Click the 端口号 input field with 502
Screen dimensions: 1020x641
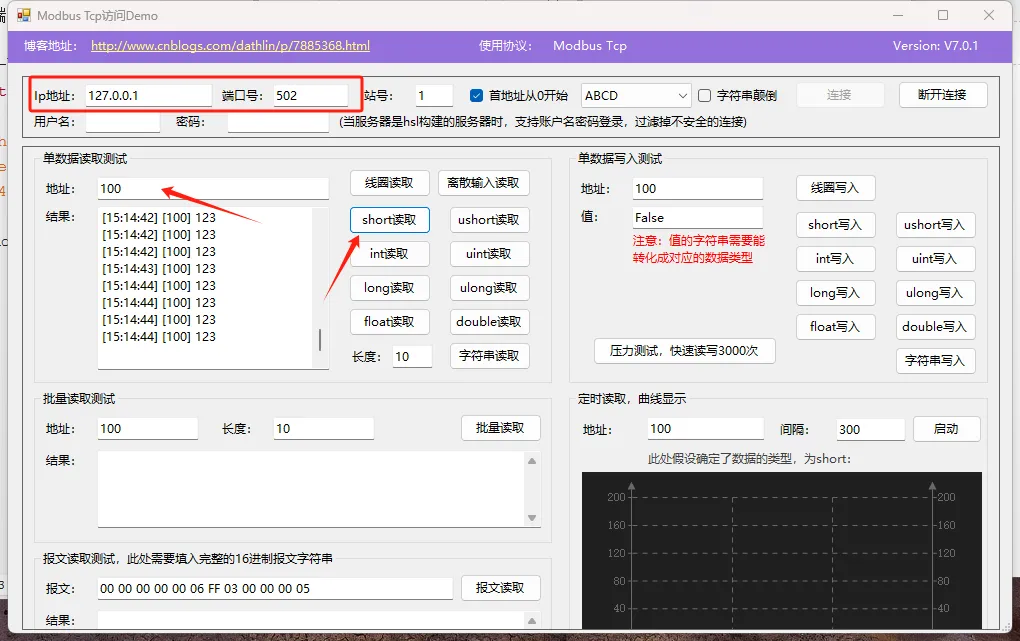tap(310, 96)
